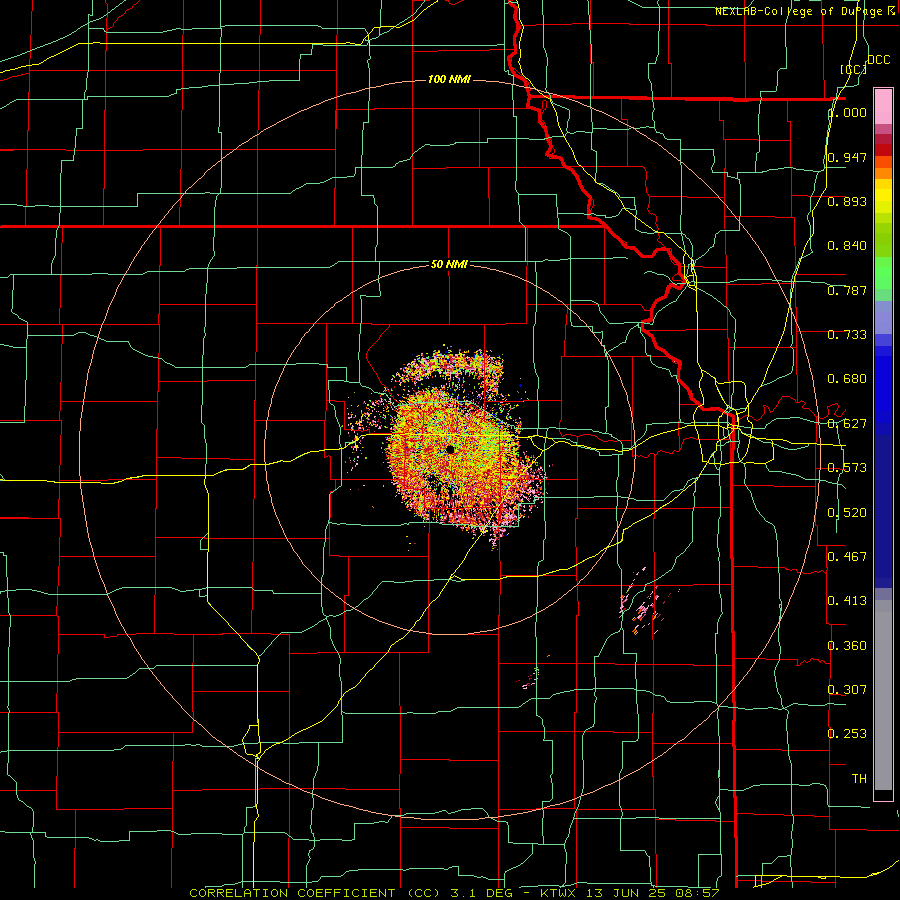
Task: Select the 0.520 legend value
Action: (847, 513)
